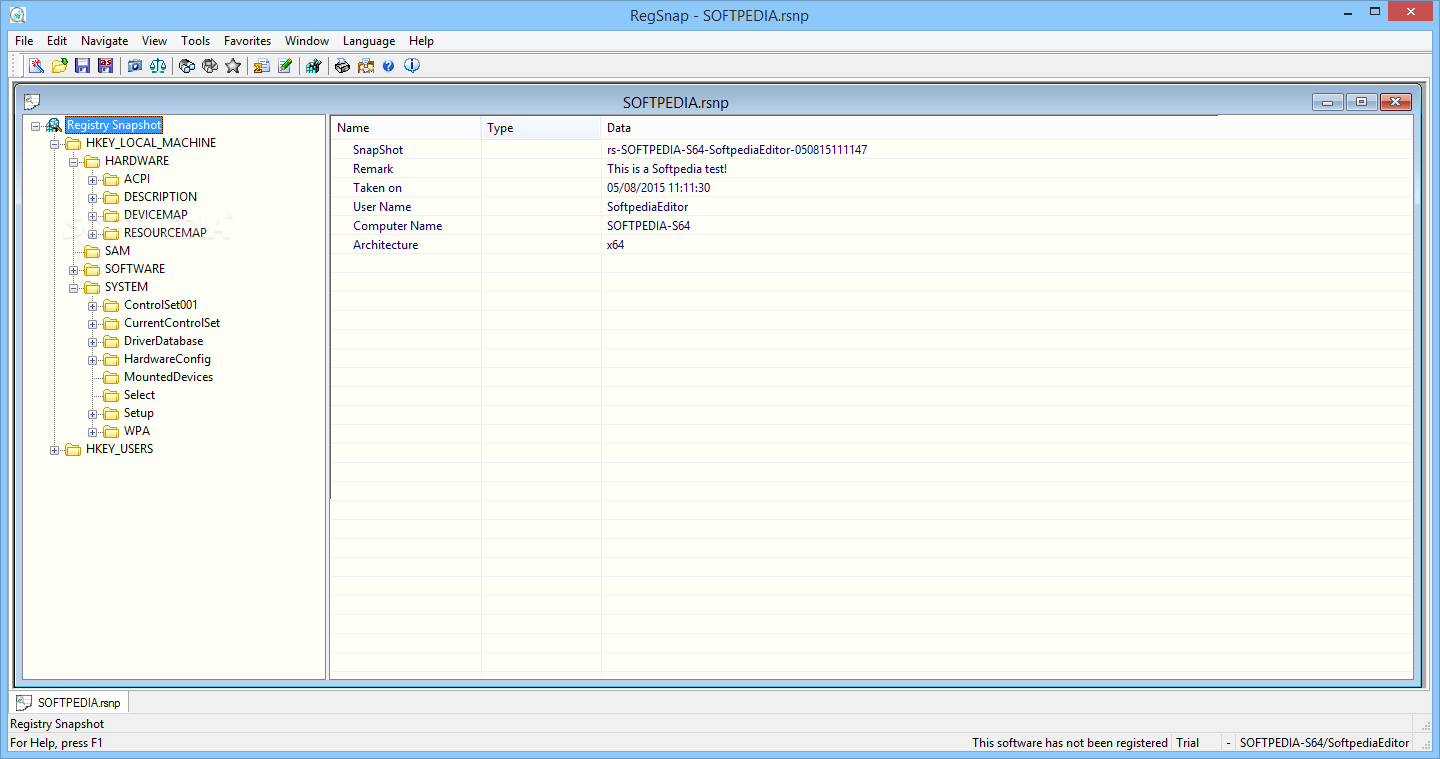The height and width of the screenshot is (759, 1440).
Task: Click the Select folder icon in tree
Action: tap(111, 395)
